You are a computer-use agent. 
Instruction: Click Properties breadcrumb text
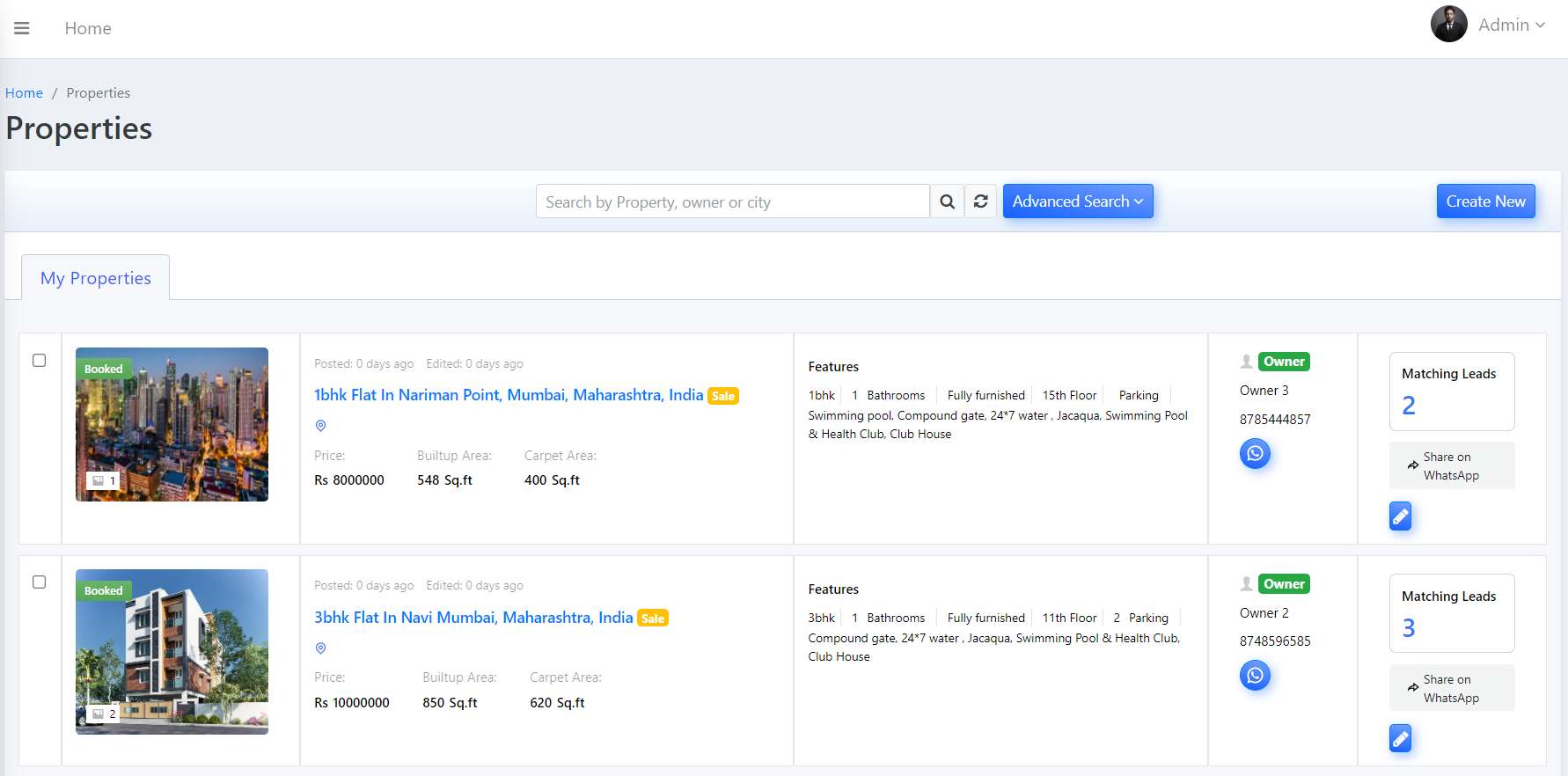tap(99, 92)
